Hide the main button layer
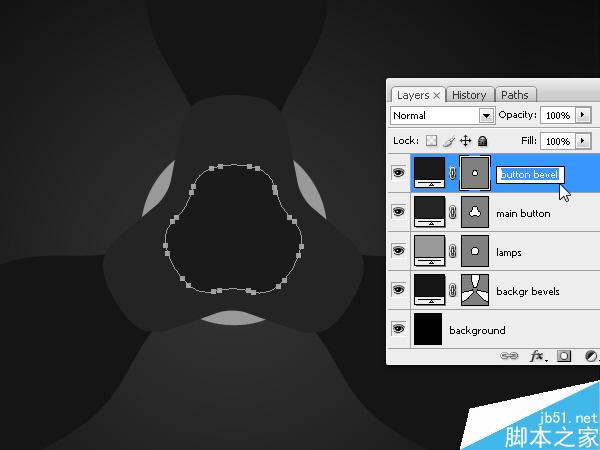600x450 pixels. (398, 212)
